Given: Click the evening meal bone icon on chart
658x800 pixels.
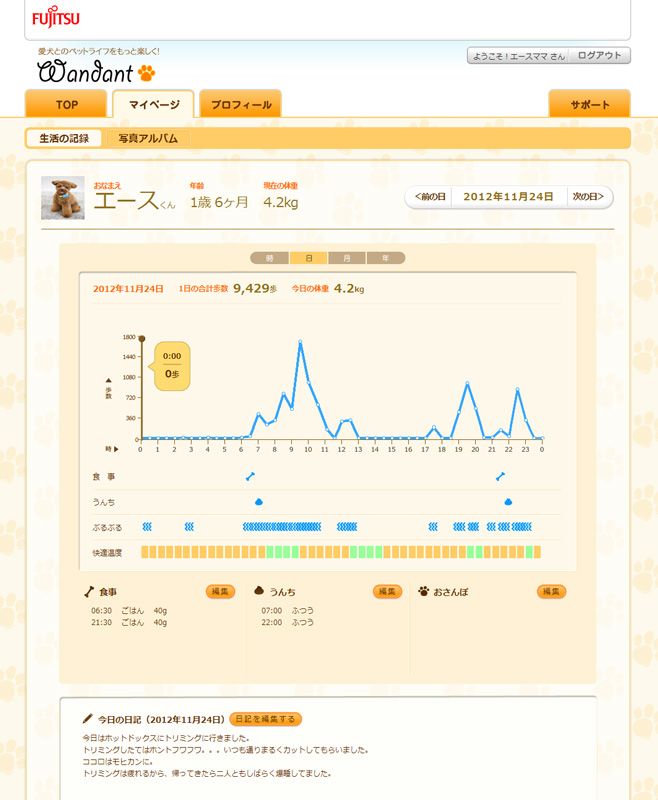Looking at the screenshot, I should [501, 476].
